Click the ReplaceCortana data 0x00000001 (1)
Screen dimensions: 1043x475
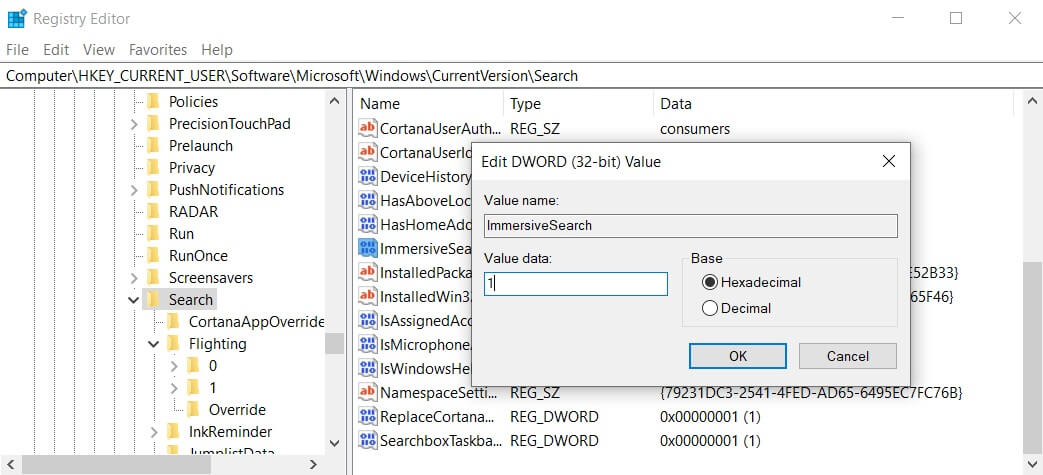[x=710, y=416]
